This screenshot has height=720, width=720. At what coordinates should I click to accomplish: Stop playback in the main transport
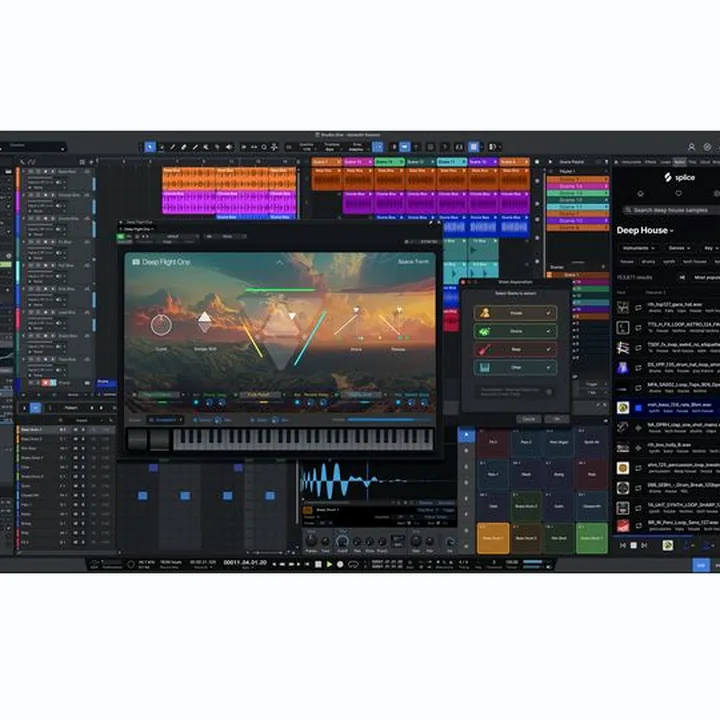point(318,564)
